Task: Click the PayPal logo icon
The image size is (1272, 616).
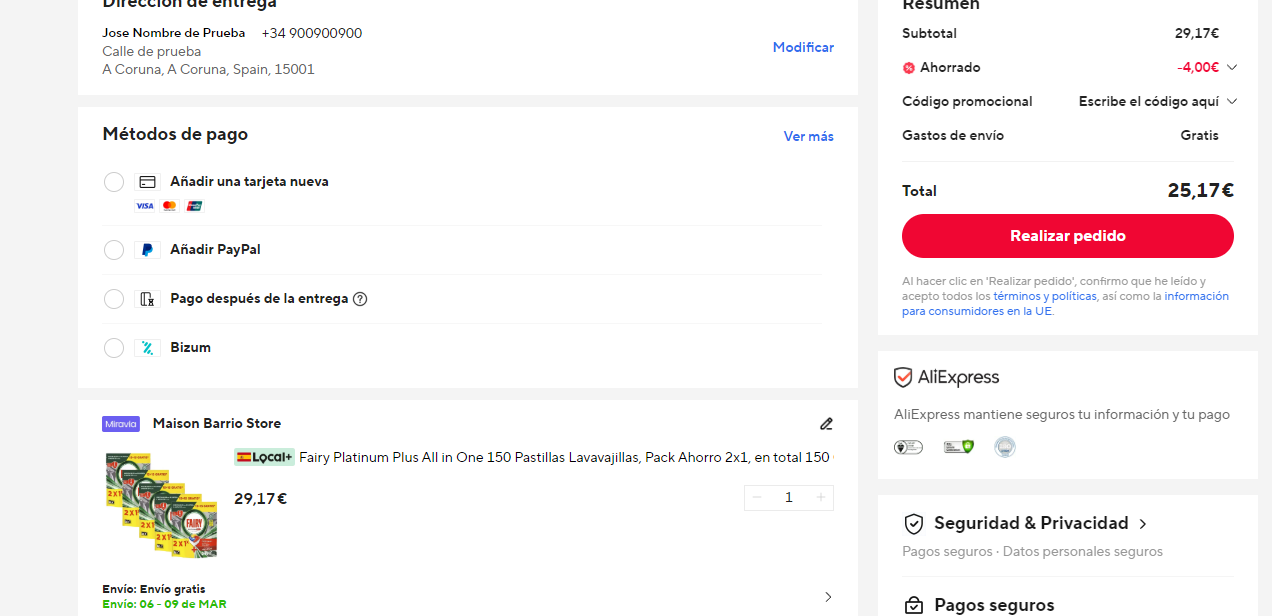Action: pos(147,250)
